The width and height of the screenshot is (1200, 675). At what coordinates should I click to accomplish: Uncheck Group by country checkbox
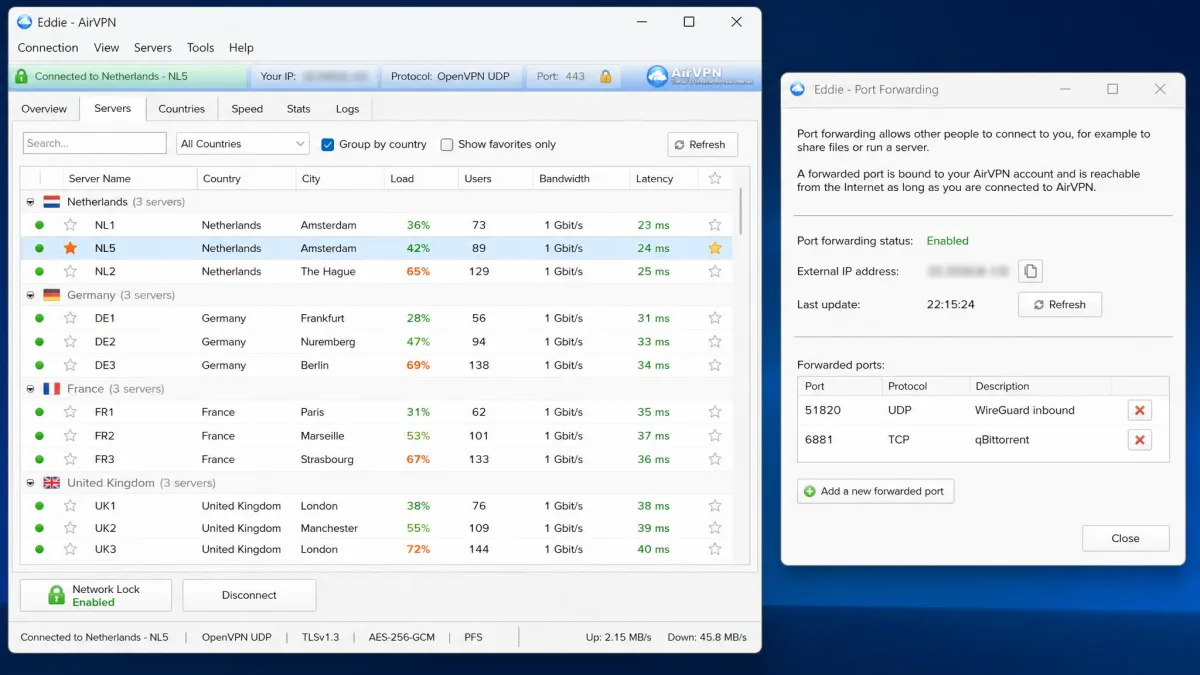click(x=328, y=144)
